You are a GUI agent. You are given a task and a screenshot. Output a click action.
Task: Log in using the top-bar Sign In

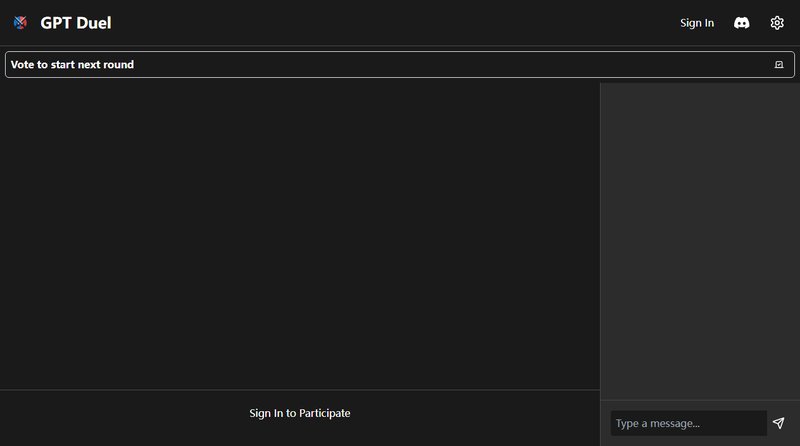(697, 23)
